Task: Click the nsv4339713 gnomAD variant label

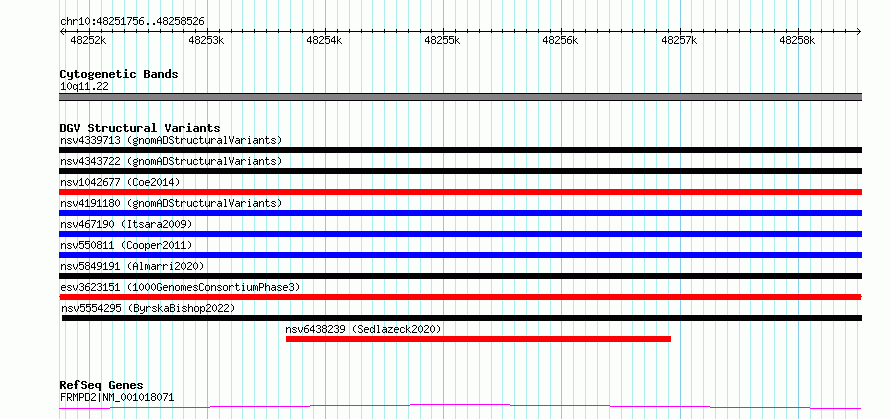Action: coord(171,140)
